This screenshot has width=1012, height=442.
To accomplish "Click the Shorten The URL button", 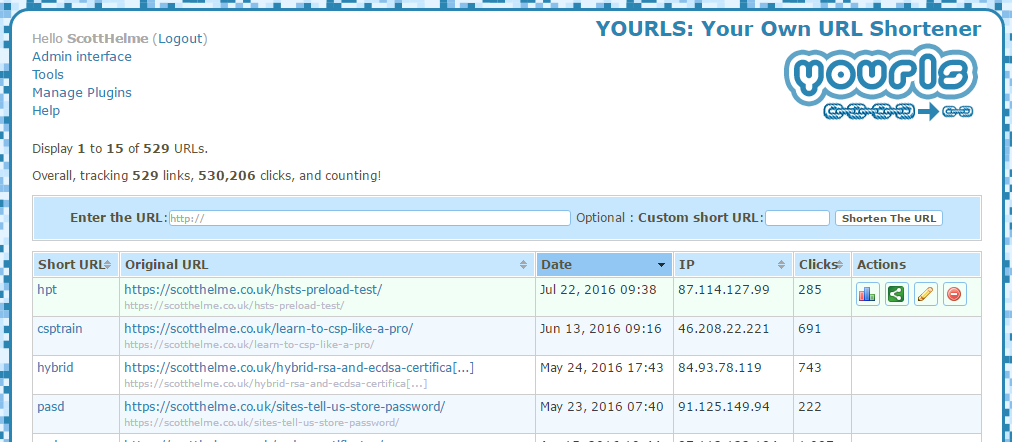I will (x=889, y=218).
